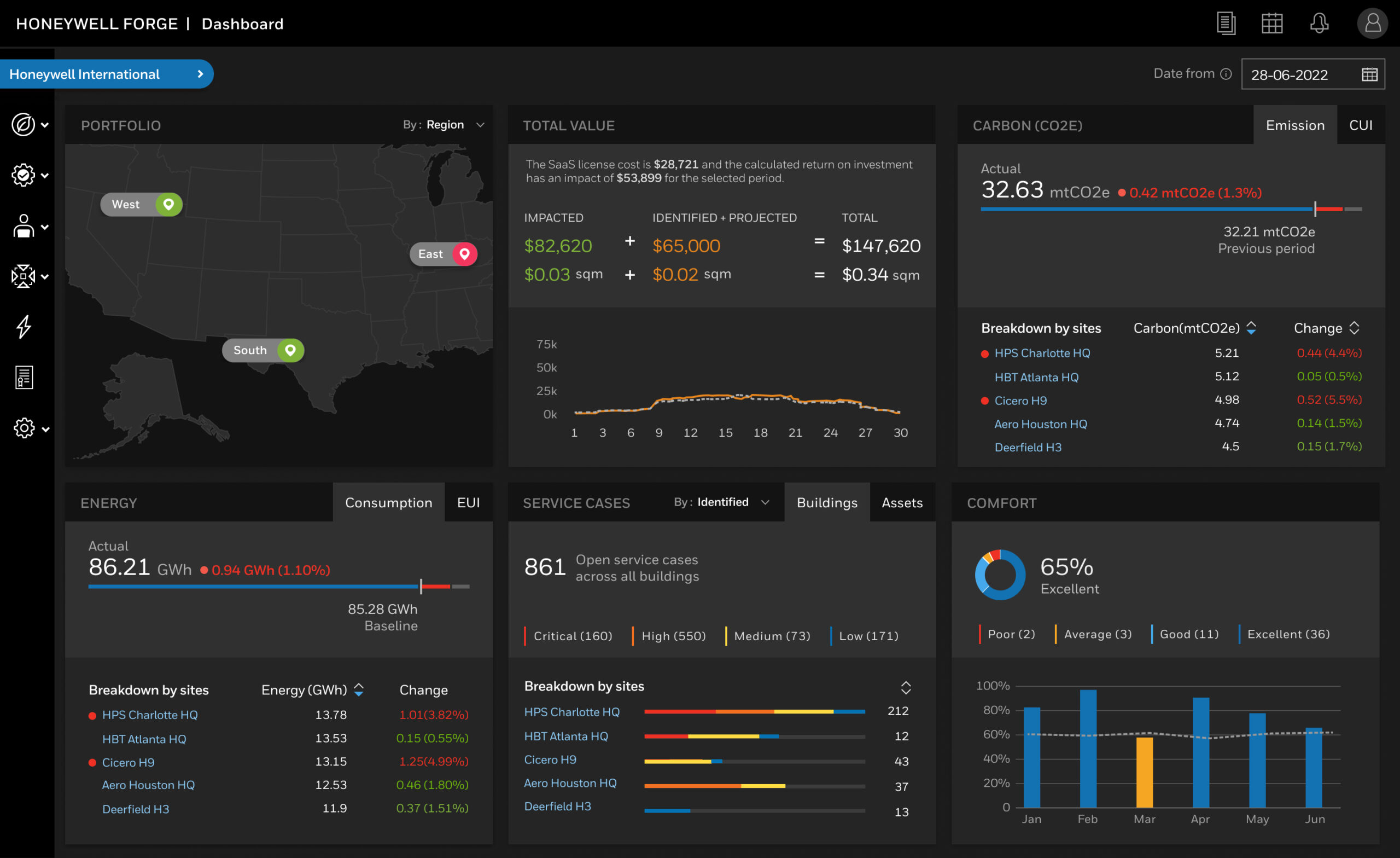Switch Carbon panel to CUI view
Screen dimensions: 1400x858
[1360, 125]
